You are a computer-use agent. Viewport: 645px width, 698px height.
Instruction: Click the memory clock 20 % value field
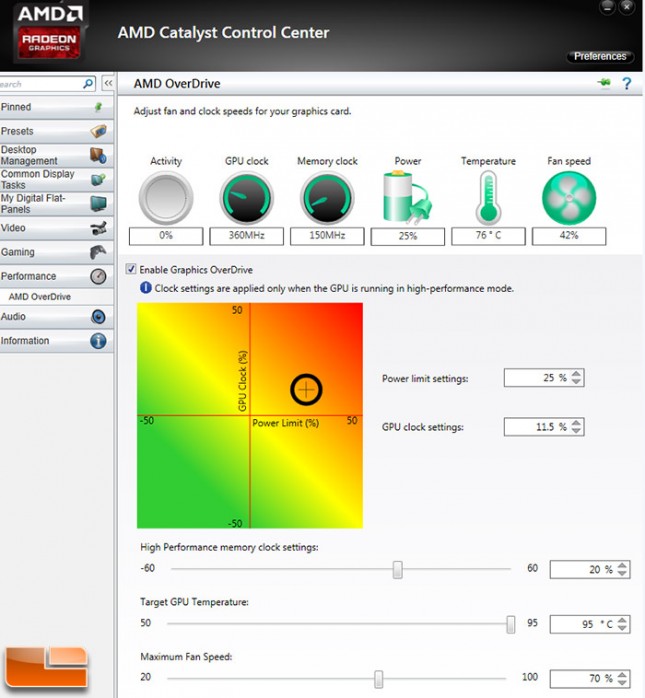tap(583, 569)
